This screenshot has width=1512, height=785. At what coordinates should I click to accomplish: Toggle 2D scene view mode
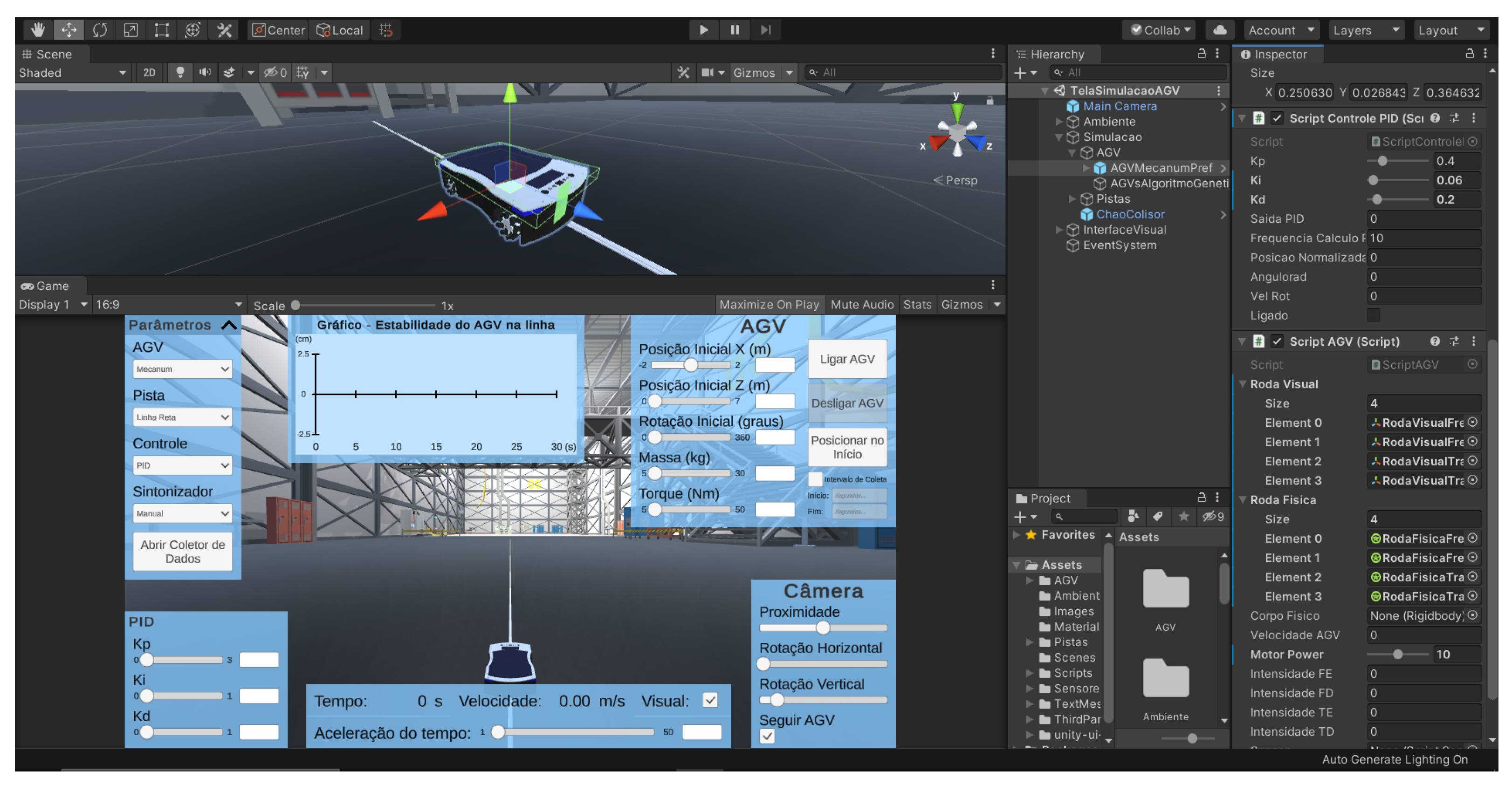[x=149, y=72]
